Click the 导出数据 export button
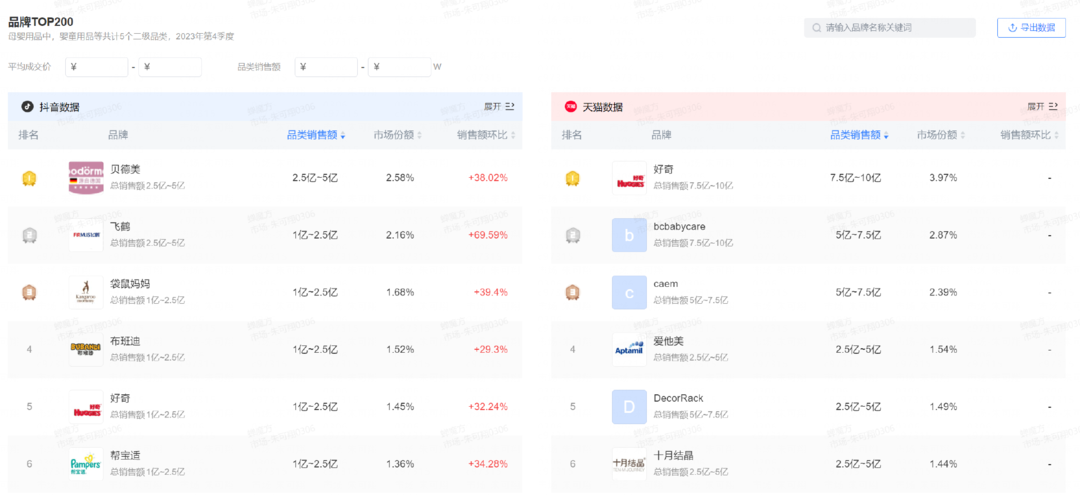Viewport: 1080px width, 495px height. (x=1031, y=28)
